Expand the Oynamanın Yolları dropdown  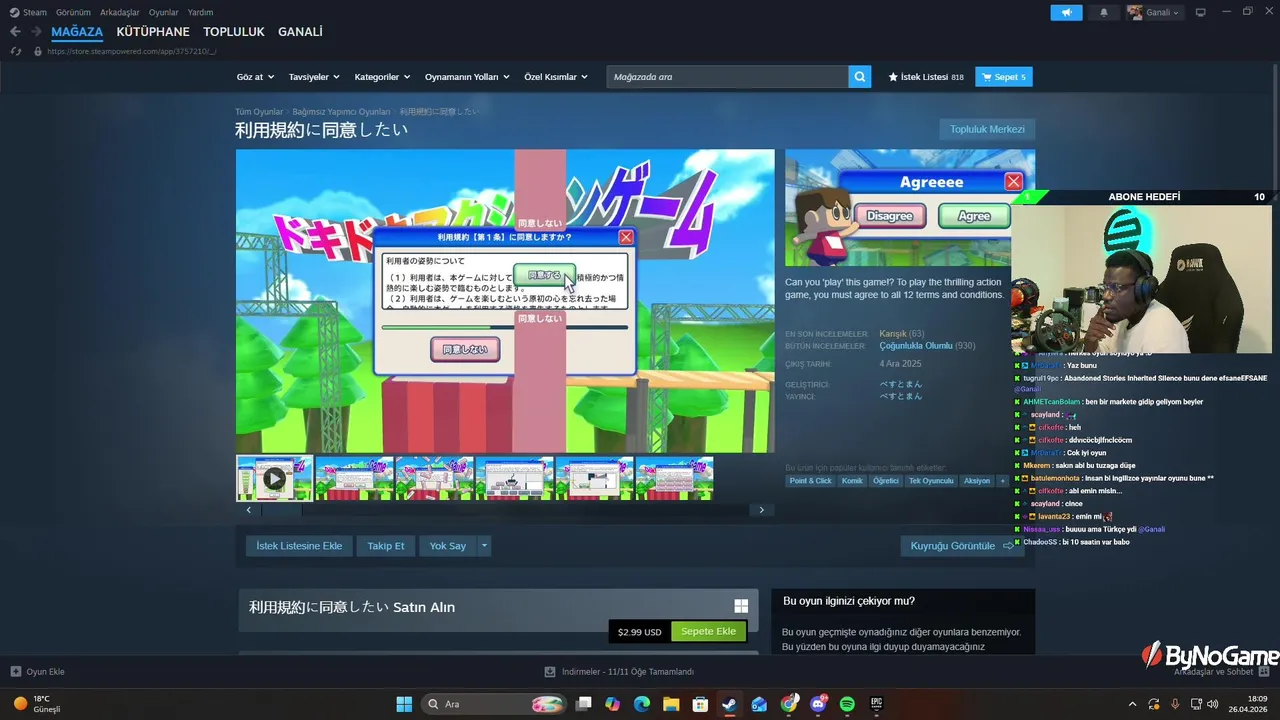tap(467, 77)
